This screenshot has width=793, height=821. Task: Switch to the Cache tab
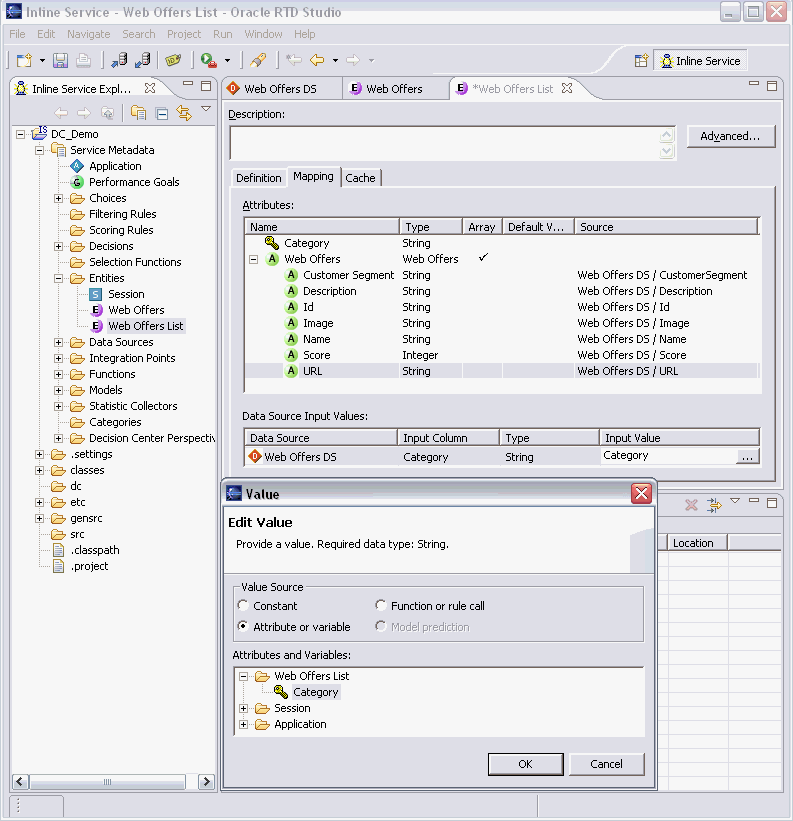[360, 178]
